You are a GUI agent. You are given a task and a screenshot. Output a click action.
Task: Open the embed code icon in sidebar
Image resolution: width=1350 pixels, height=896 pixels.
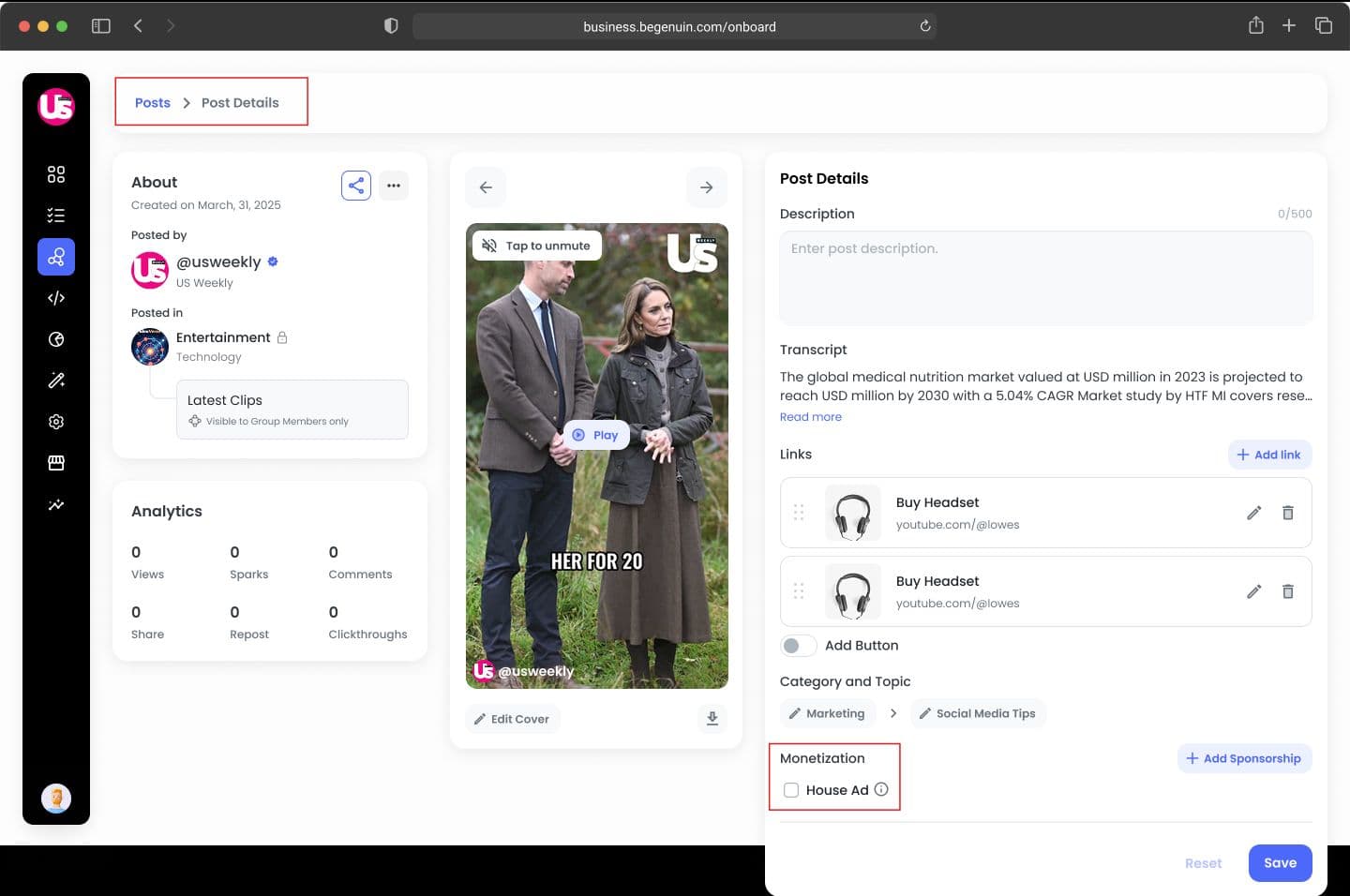56,298
